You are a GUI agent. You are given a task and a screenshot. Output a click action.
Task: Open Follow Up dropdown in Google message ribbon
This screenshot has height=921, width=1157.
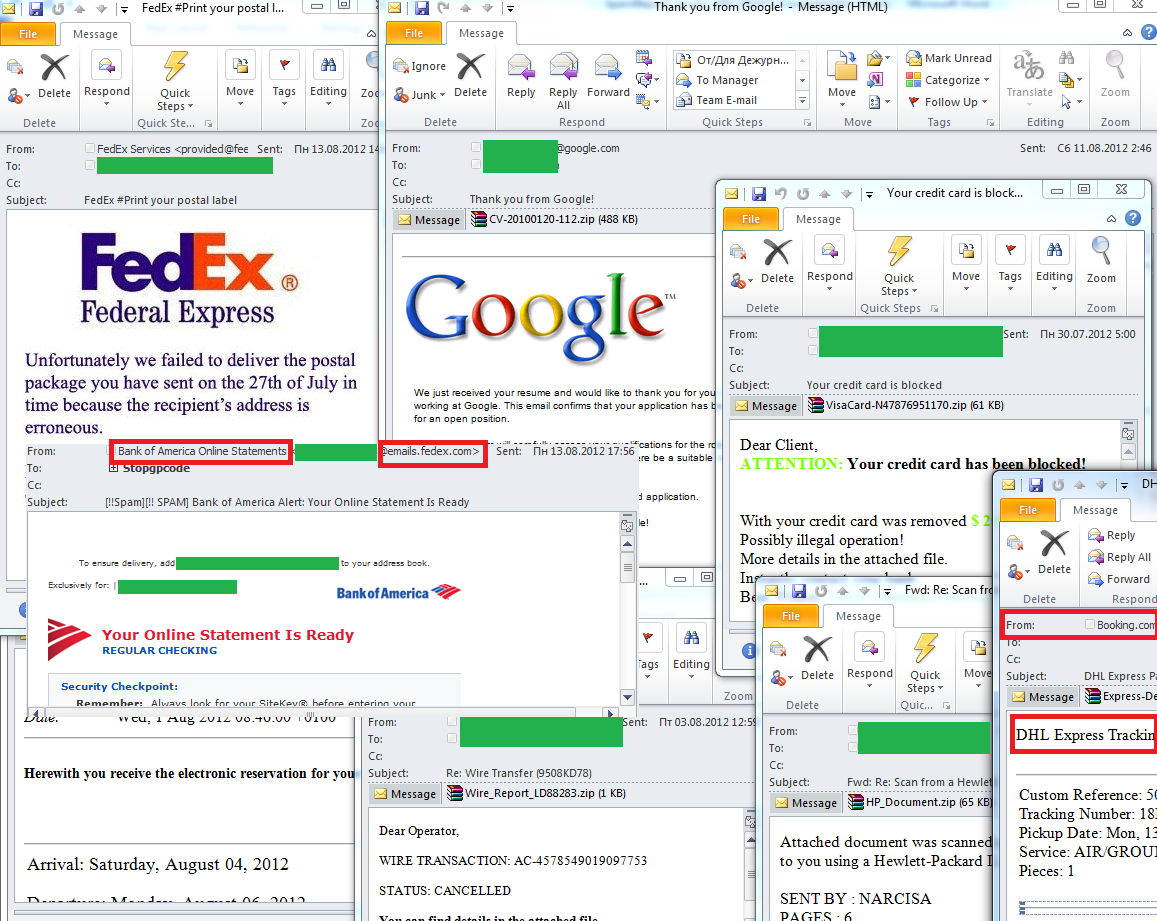(x=984, y=102)
